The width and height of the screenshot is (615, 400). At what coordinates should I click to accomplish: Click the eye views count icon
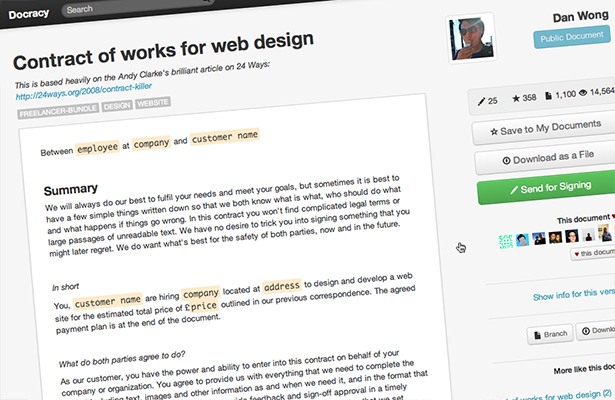(583, 93)
